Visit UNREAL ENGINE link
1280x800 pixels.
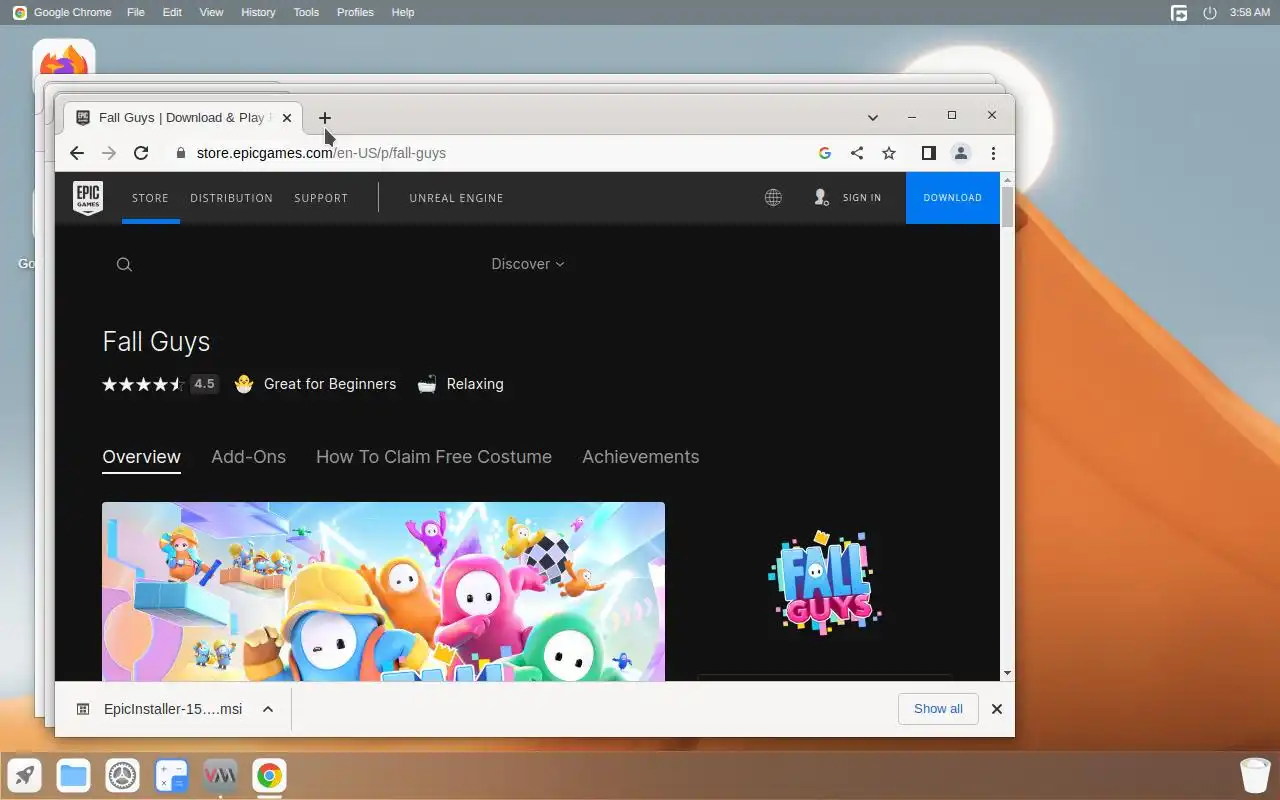coord(456,198)
